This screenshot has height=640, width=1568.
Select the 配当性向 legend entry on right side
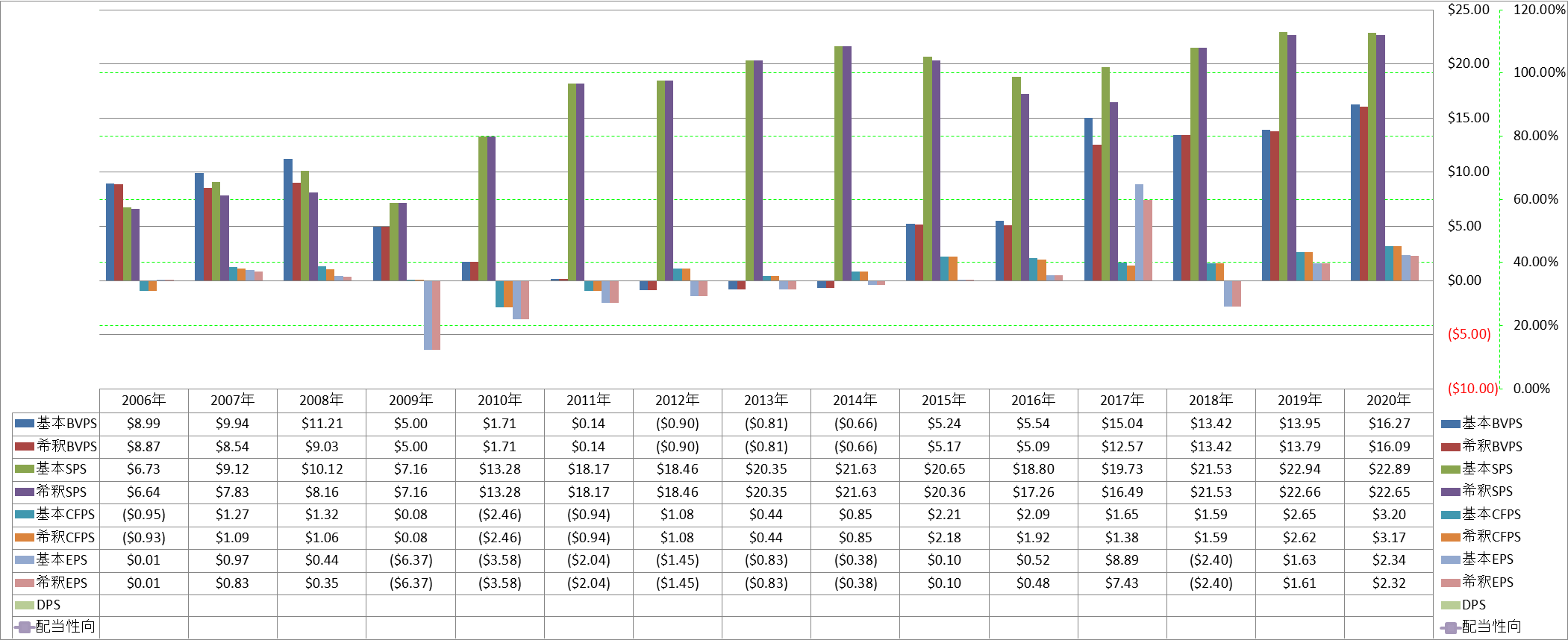coord(1481,627)
